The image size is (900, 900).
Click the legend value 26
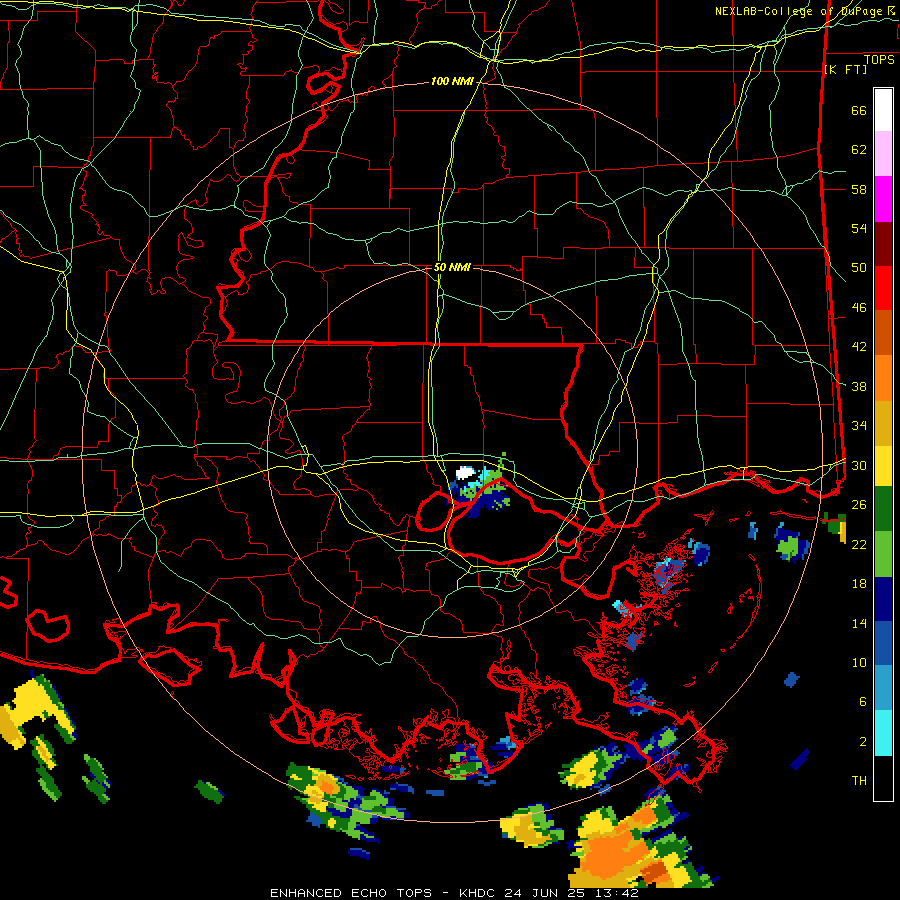click(859, 505)
